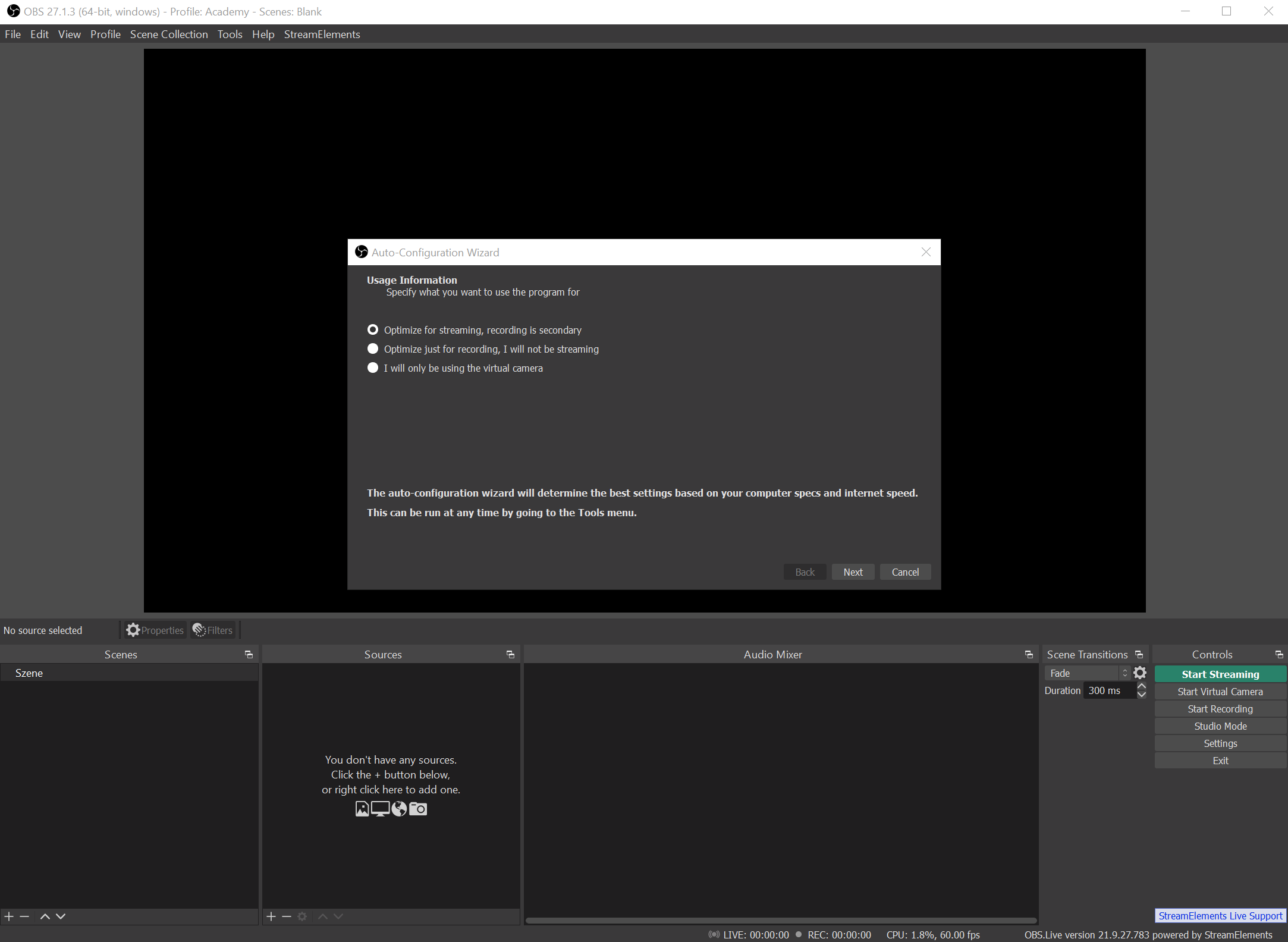Click the Audio Mixer horizontal scrollbar

click(780, 921)
